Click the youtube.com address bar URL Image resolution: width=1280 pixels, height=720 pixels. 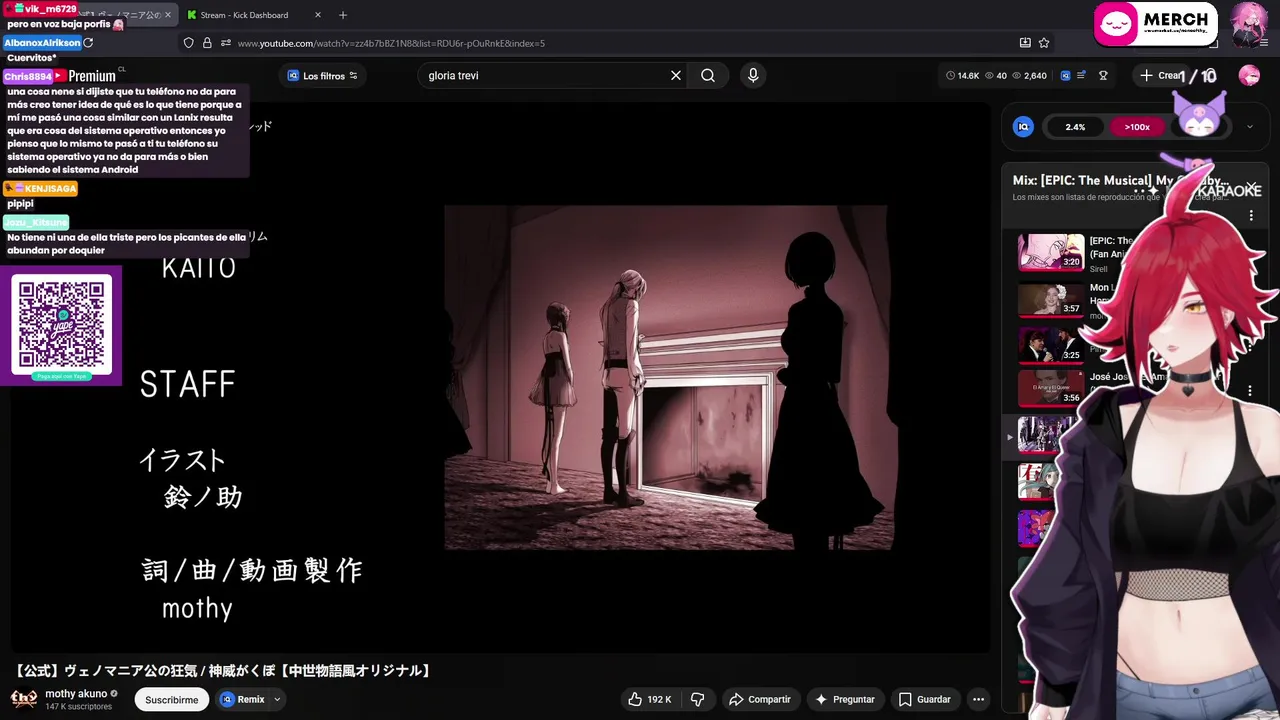(391, 43)
